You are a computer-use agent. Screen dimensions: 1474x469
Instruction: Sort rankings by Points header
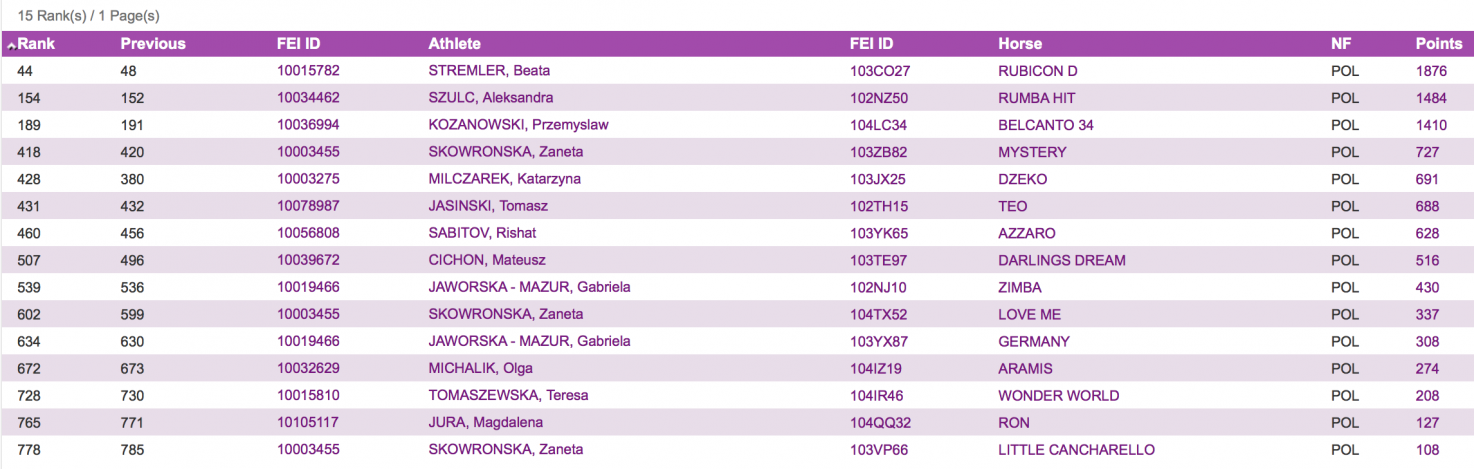click(x=1438, y=44)
